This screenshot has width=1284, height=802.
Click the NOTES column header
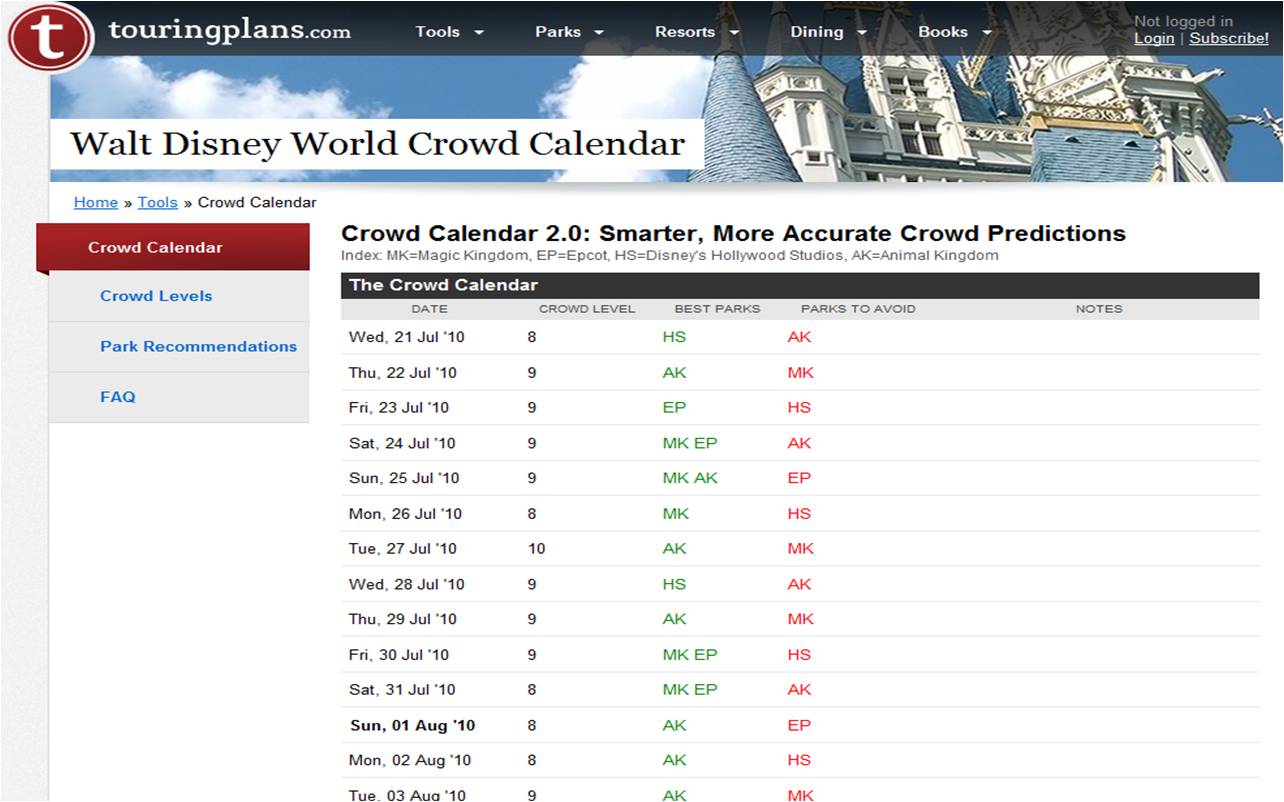[x=1099, y=309]
